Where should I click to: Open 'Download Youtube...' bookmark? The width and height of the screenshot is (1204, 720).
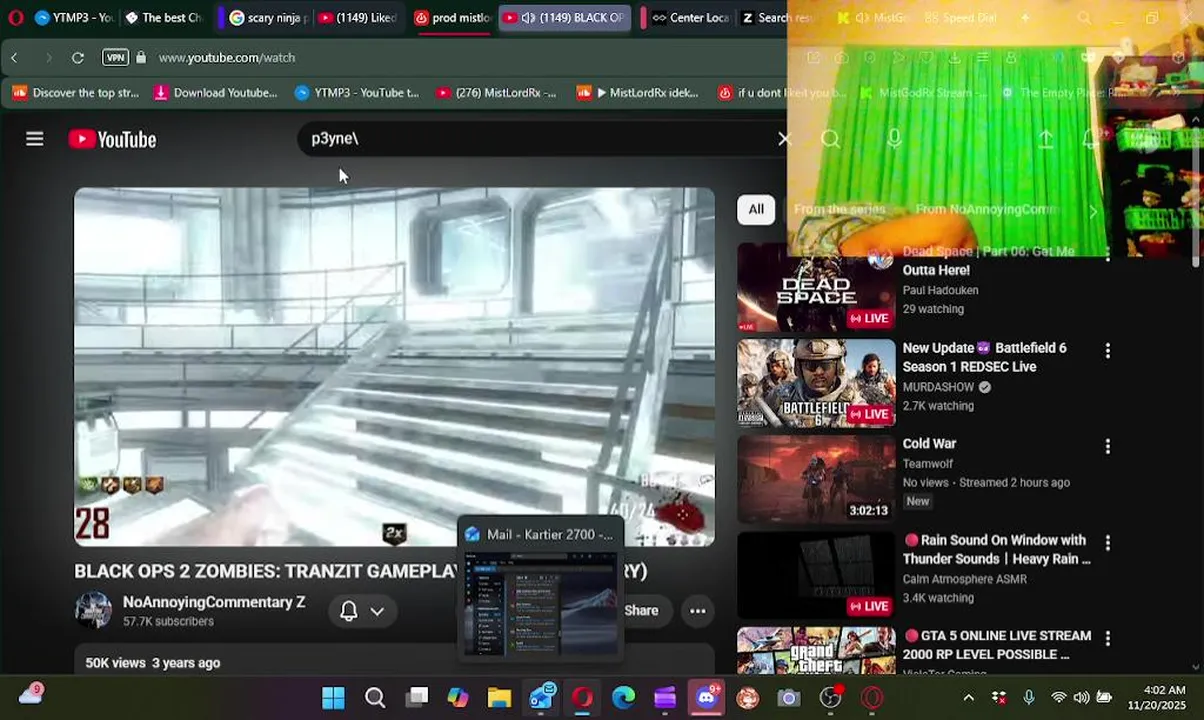(215, 93)
